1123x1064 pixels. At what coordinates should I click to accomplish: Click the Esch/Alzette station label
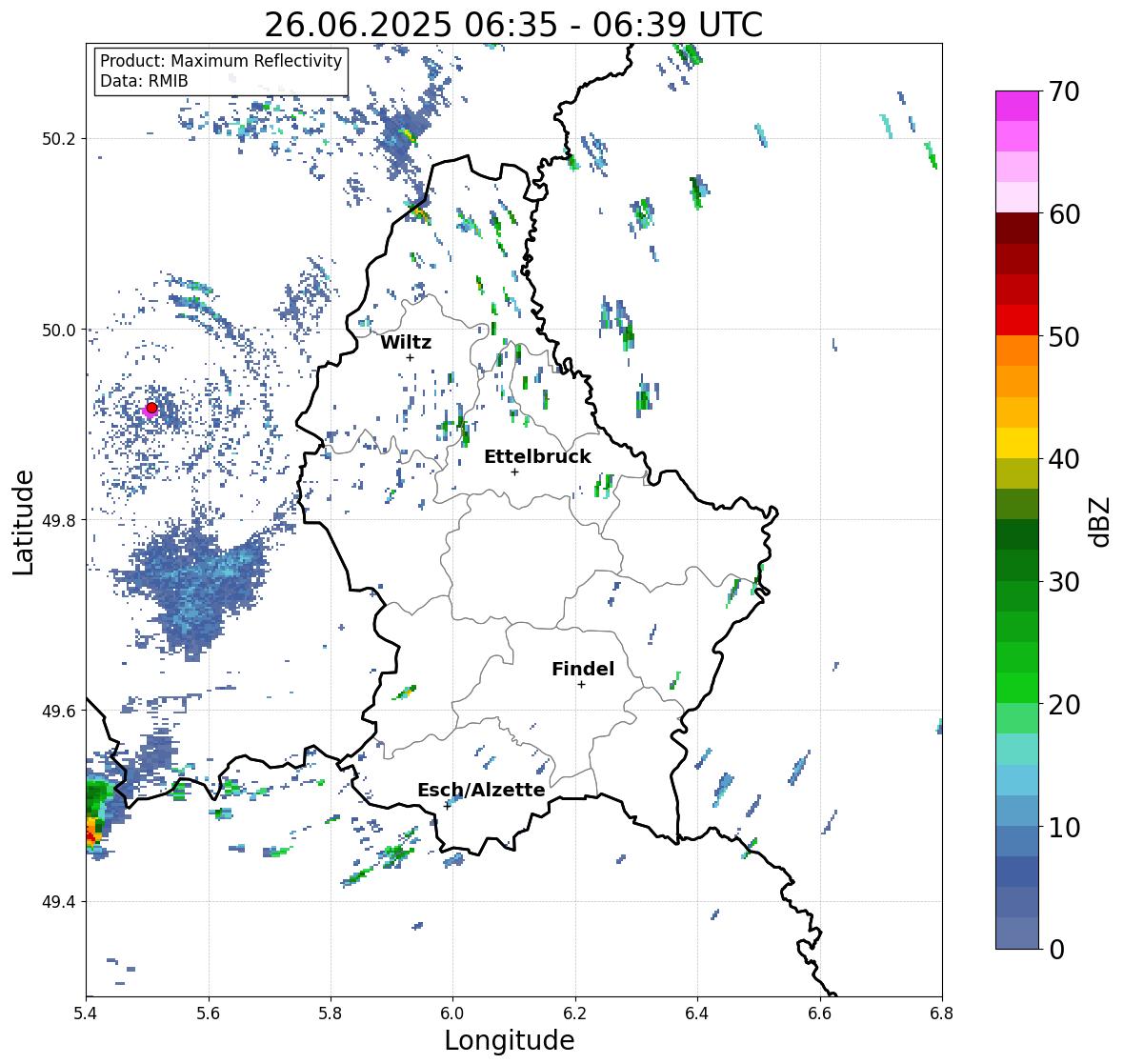481,790
